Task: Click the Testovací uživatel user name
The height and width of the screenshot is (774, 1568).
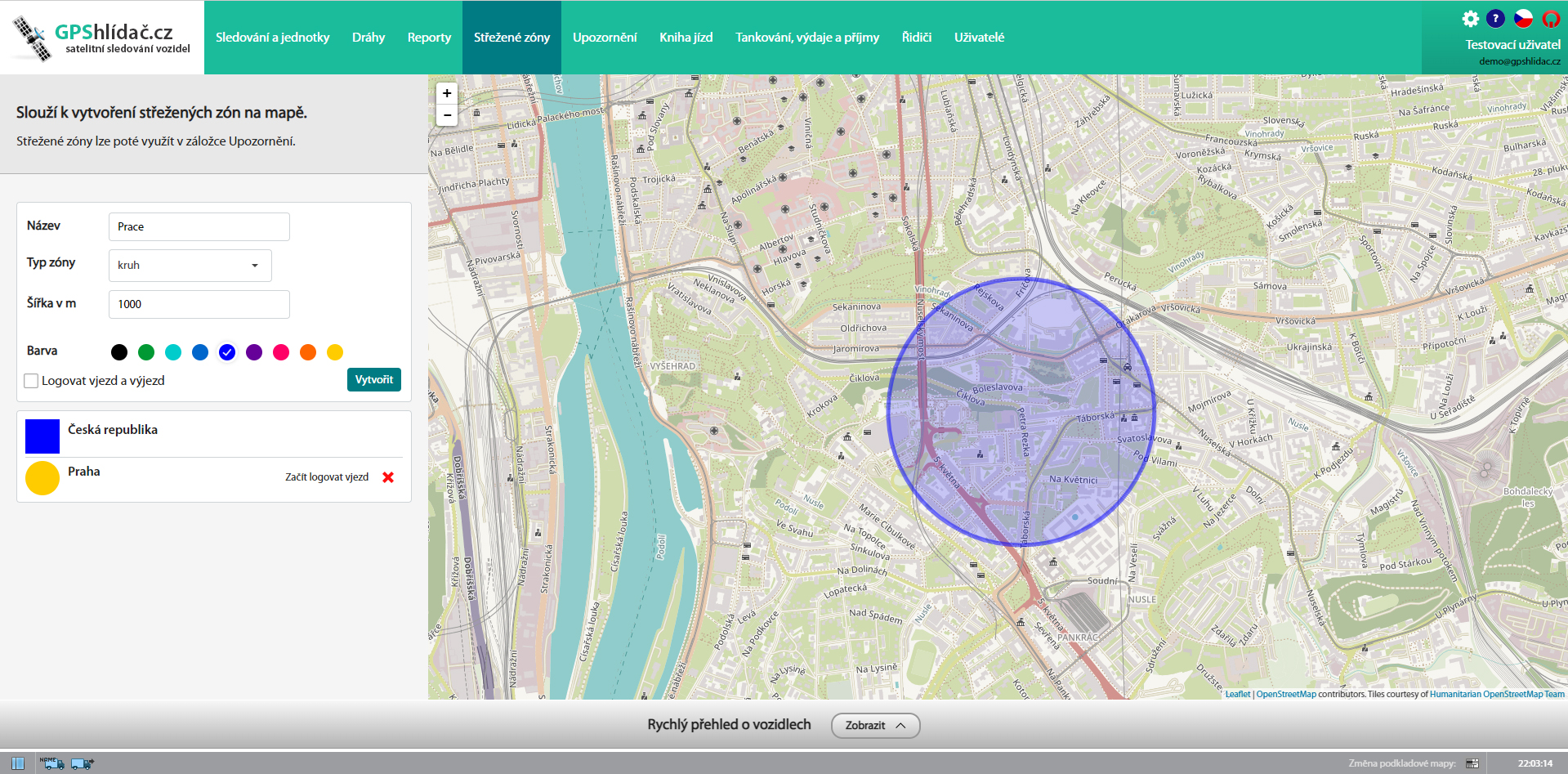Action: coord(1512,45)
